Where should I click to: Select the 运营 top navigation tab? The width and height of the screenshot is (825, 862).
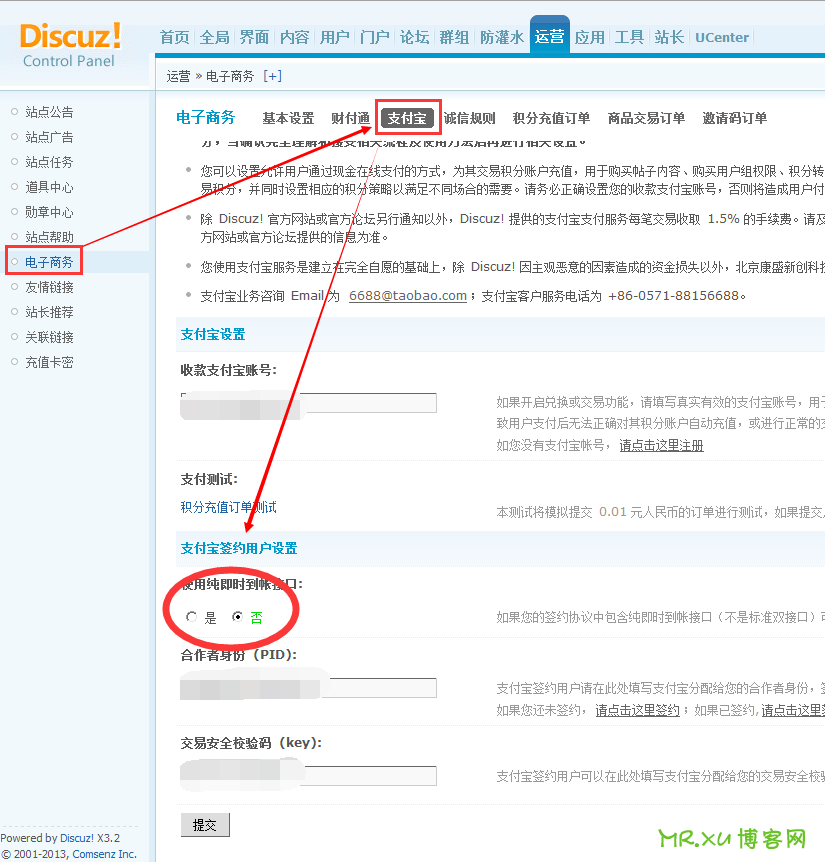pyautogui.click(x=550, y=36)
